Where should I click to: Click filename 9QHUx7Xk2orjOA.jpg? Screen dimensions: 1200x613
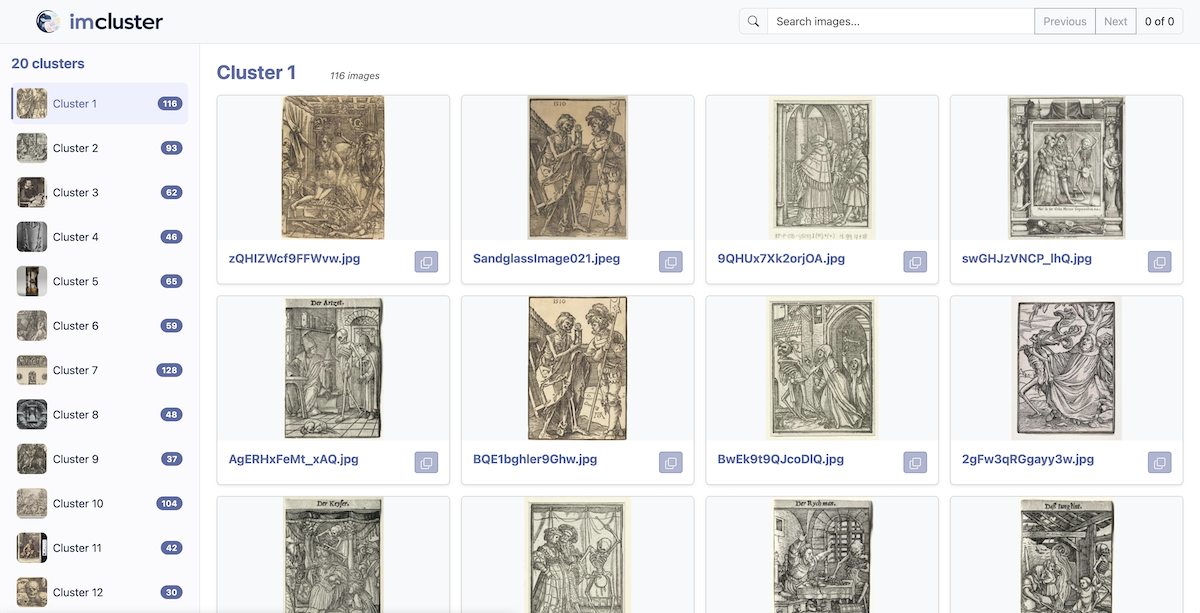click(781, 258)
